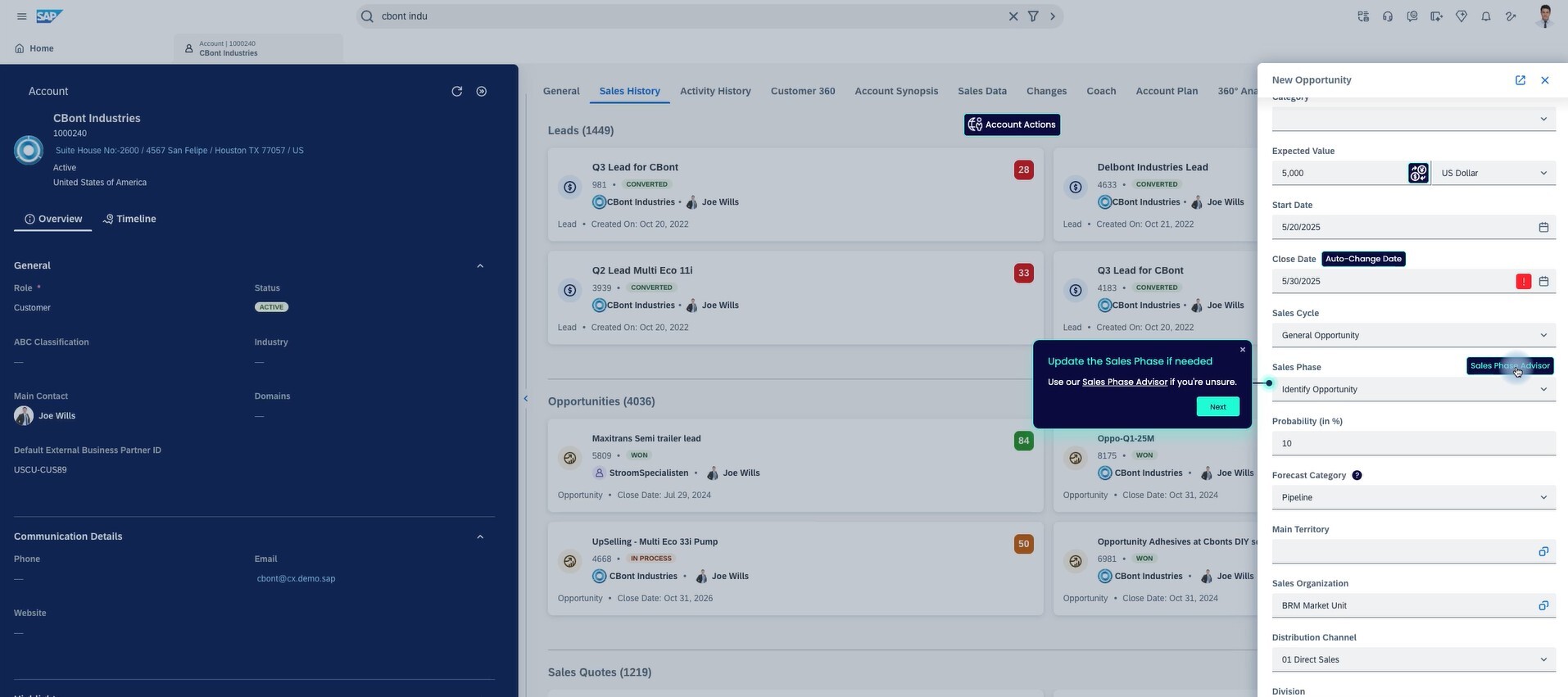Open the diamond sparkle icon in header
Screen dimensions: 1568x697
[x=1462, y=16]
